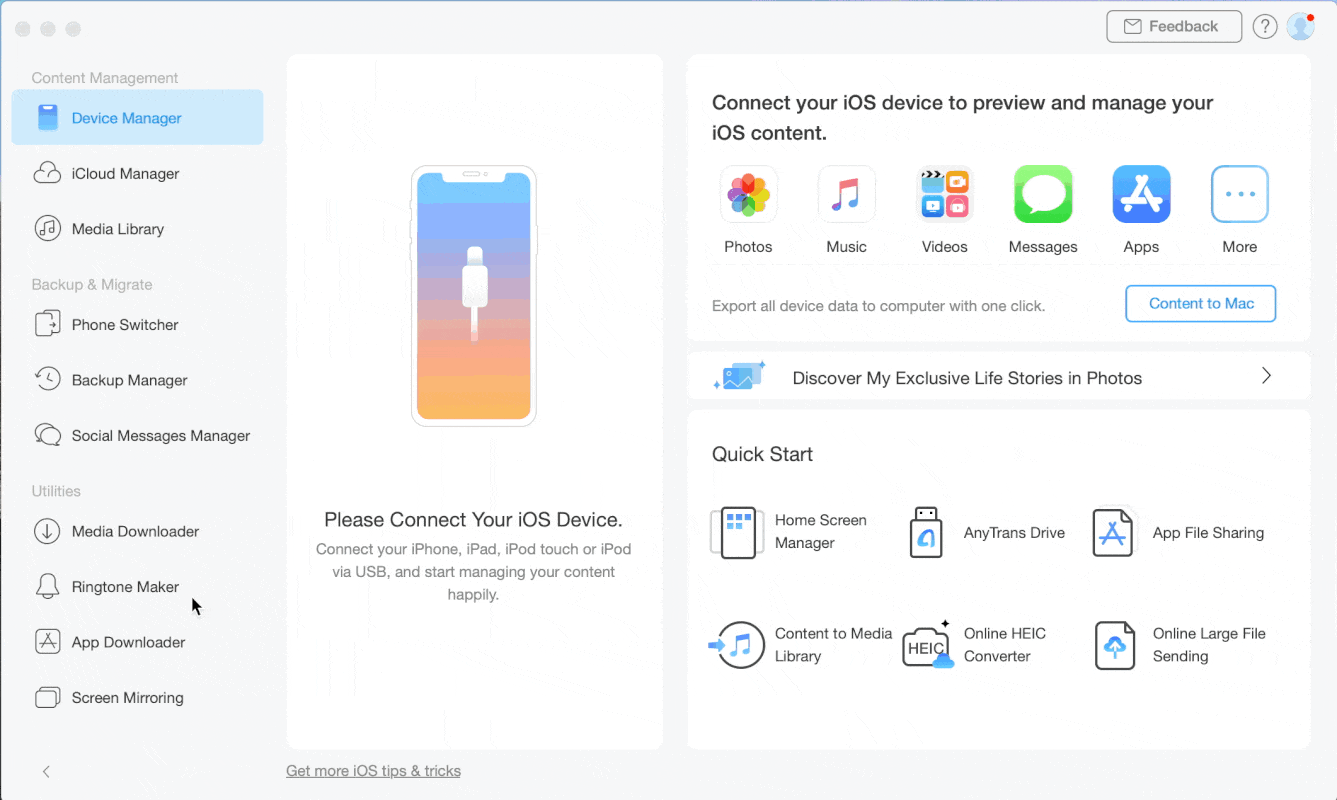Screen dimensions: 1337x800
Task: Collapse the sidebar with back chevron
Action: [x=46, y=771]
